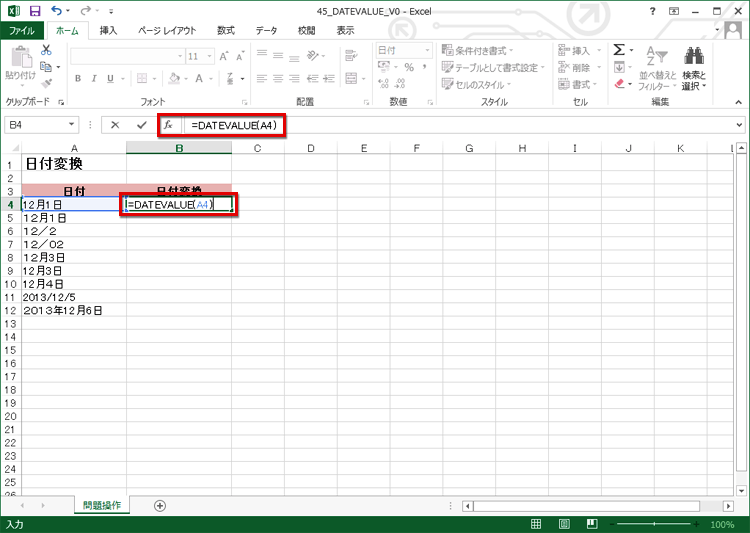Open Sort and Filter menu

tap(657, 67)
